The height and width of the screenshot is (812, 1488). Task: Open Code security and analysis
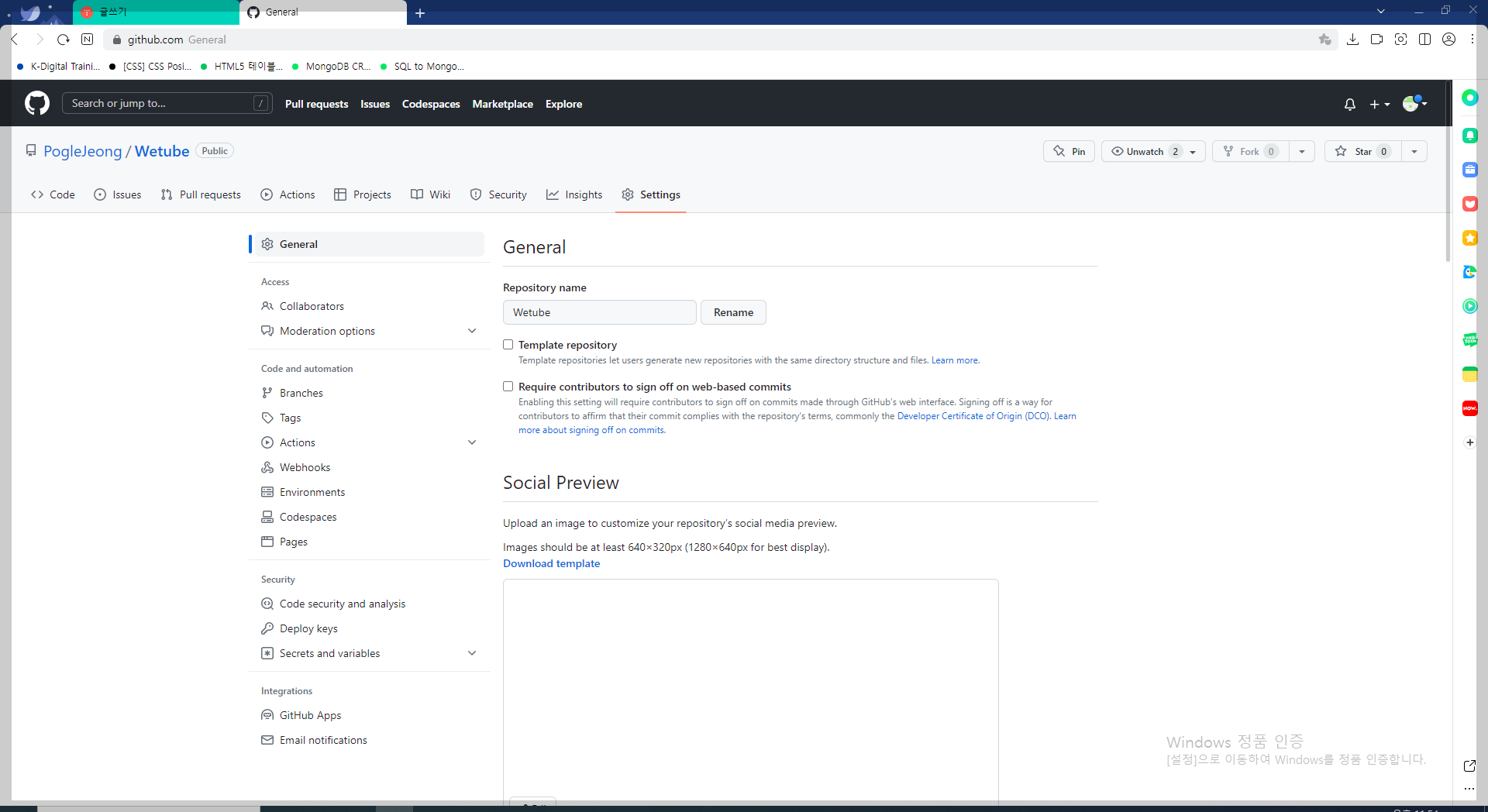point(370,604)
